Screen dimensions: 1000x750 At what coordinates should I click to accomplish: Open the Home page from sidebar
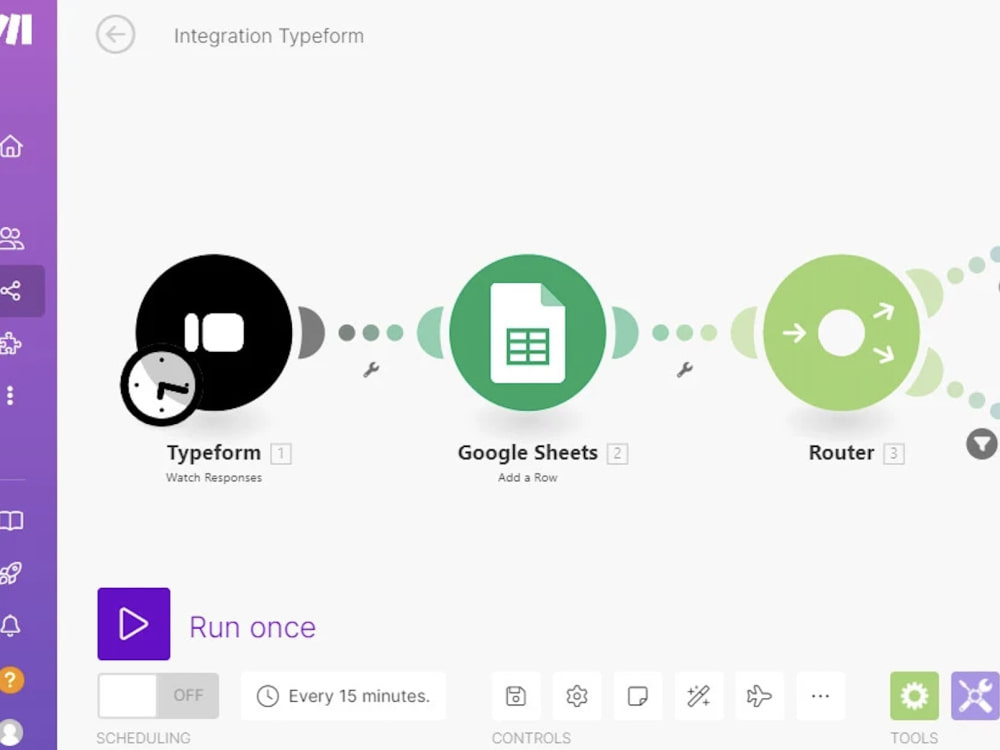pyautogui.click(x=11, y=146)
